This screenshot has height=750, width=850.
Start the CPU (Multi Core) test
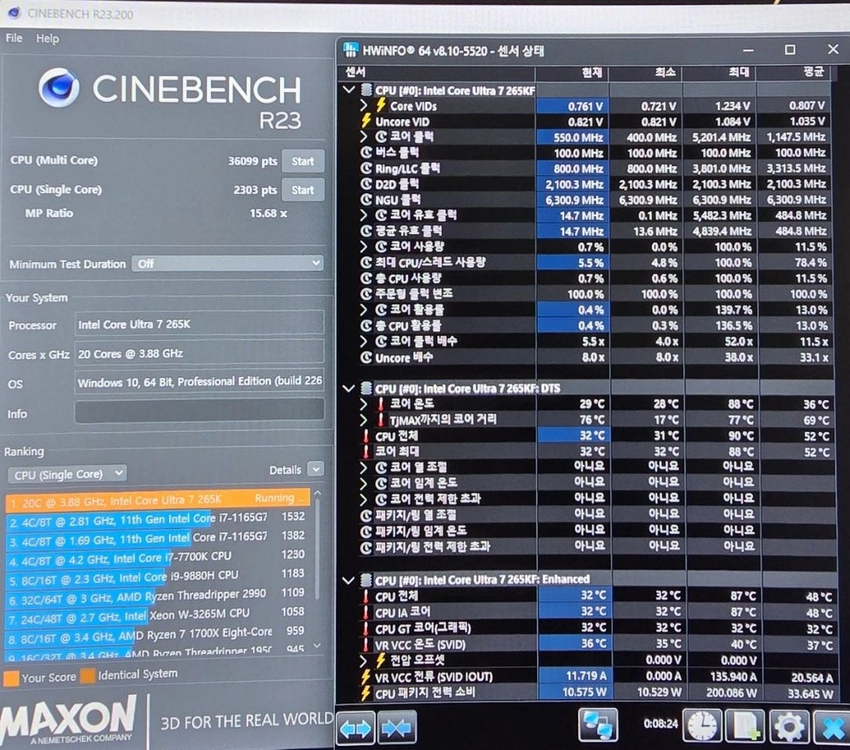click(302, 161)
